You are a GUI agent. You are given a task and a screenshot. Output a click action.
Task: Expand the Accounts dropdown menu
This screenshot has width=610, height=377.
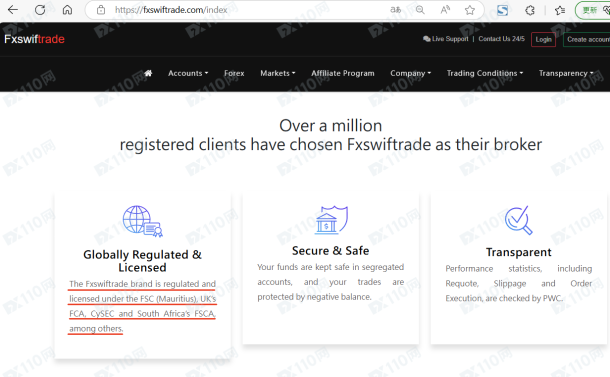point(188,73)
